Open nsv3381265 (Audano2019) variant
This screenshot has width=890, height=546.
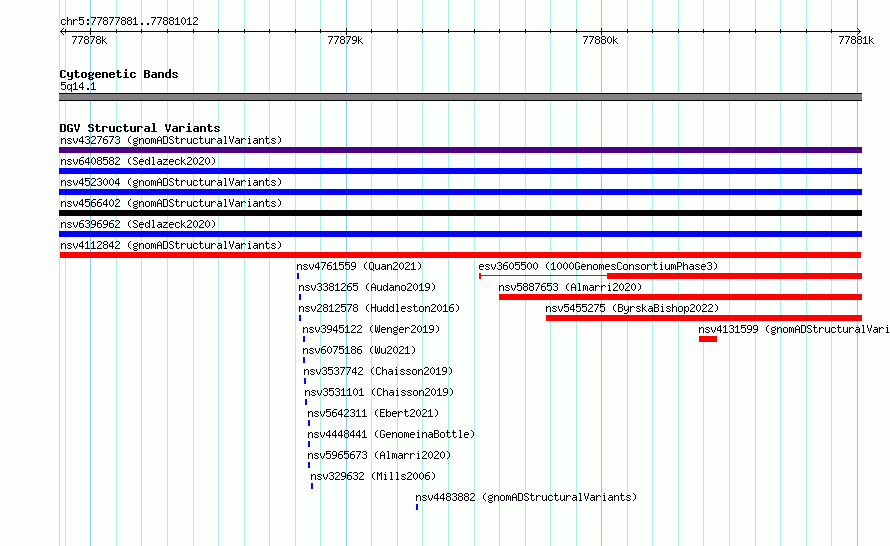point(367,287)
